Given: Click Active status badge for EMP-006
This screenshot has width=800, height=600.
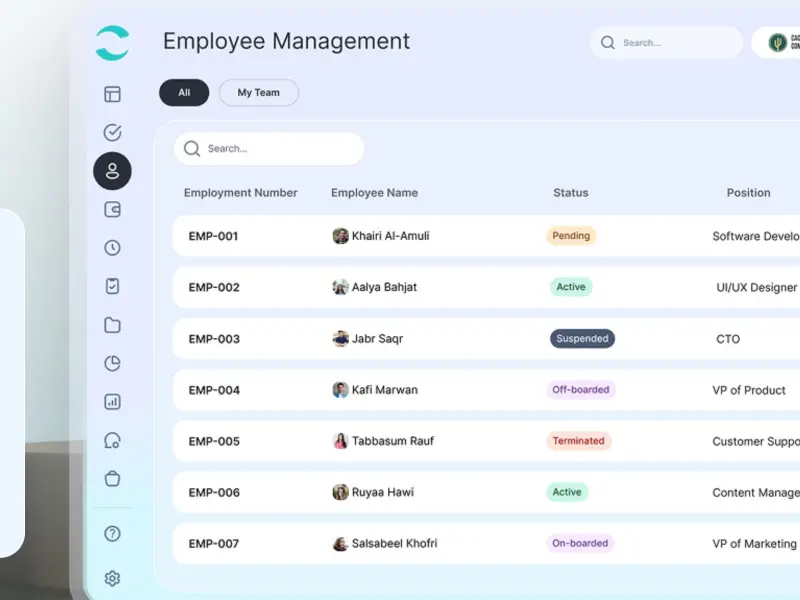Looking at the screenshot, I should (x=567, y=492).
